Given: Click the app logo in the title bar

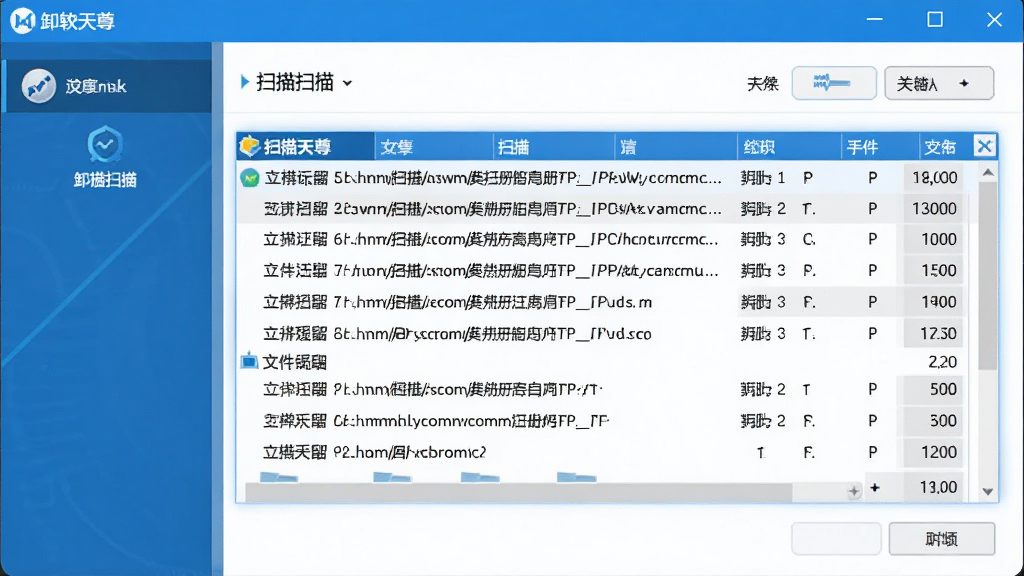Looking at the screenshot, I should click(22, 21).
